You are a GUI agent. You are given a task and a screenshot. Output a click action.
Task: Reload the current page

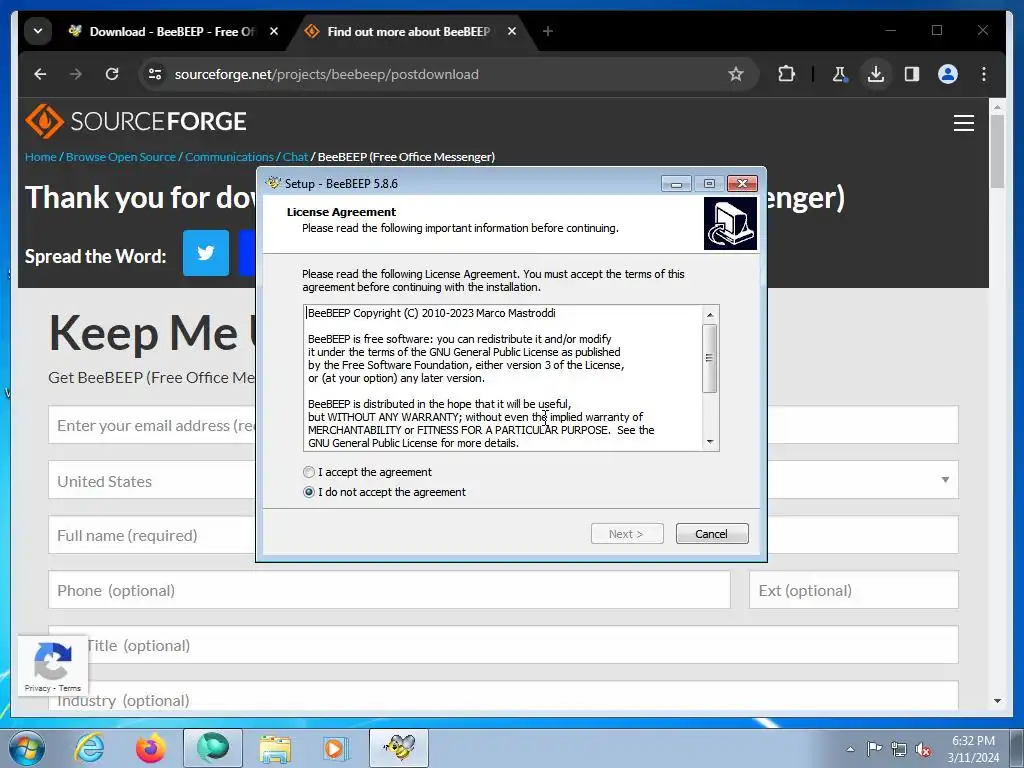[112, 74]
